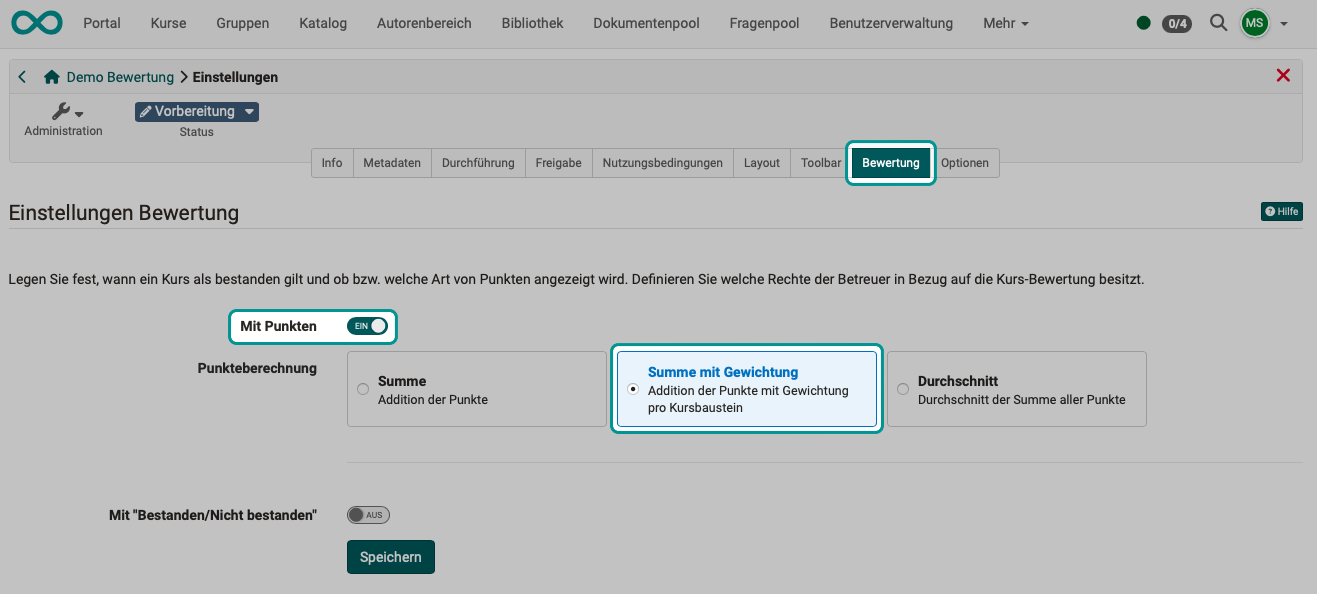Viewport: 1317px width, 594px height.
Task: Click the green status indicator dot
Action: pyautogui.click(x=1143, y=22)
